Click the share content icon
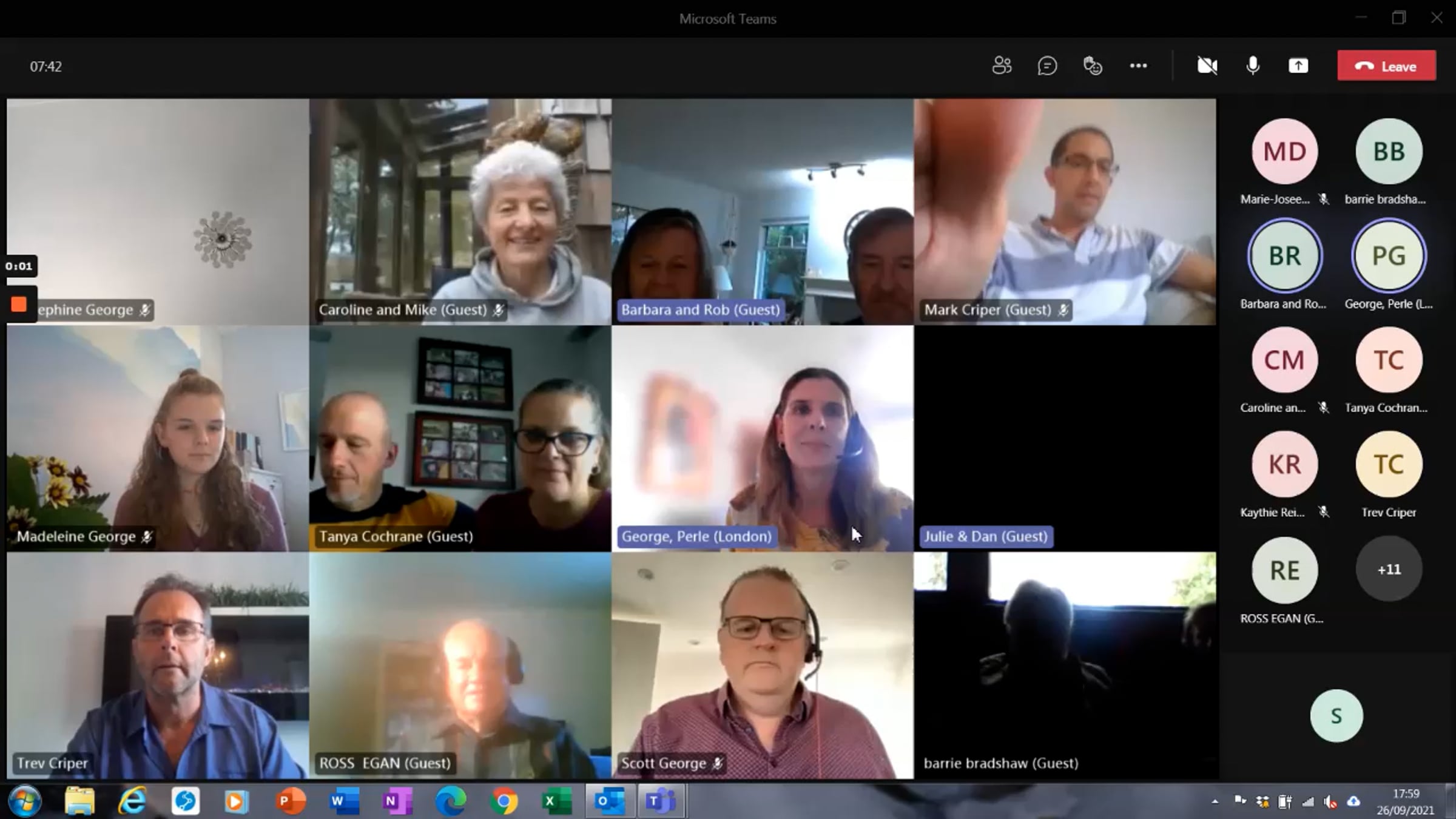 pyautogui.click(x=1298, y=66)
